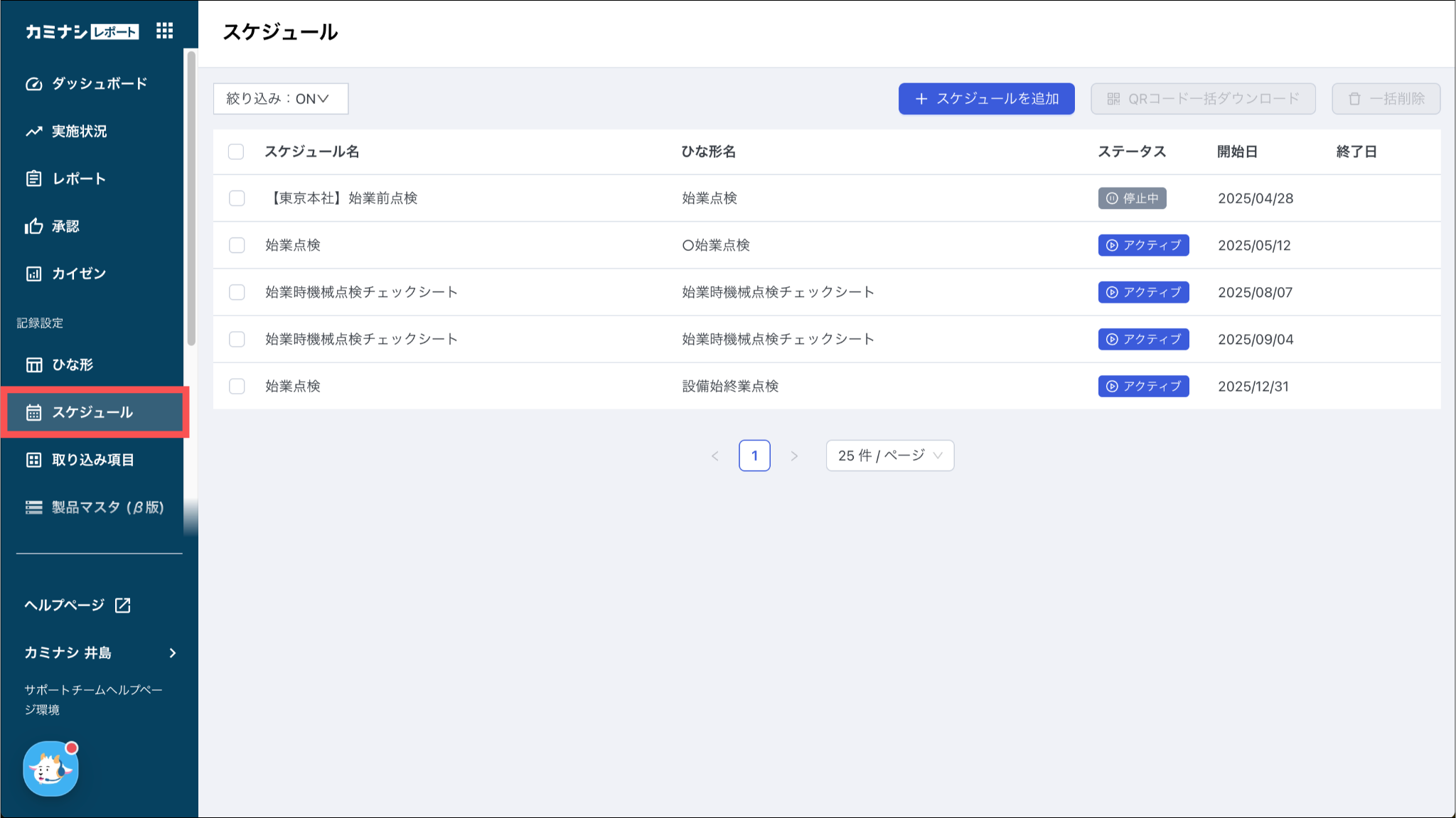Check the 【東京本社】始業前点検 row checkbox
This screenshot has width=1456, height=818.
point(237,198)
